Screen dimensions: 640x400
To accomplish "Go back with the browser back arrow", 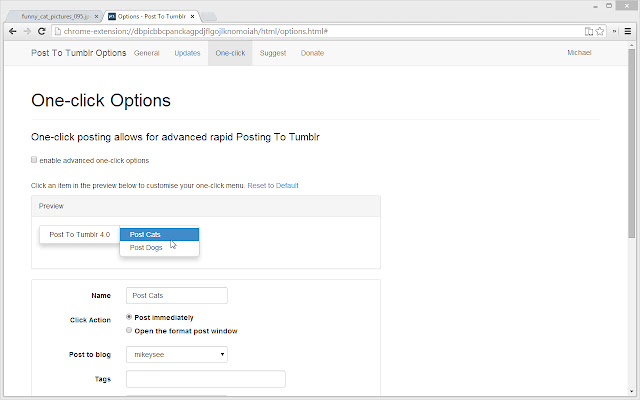I will (x=13, y=31).
